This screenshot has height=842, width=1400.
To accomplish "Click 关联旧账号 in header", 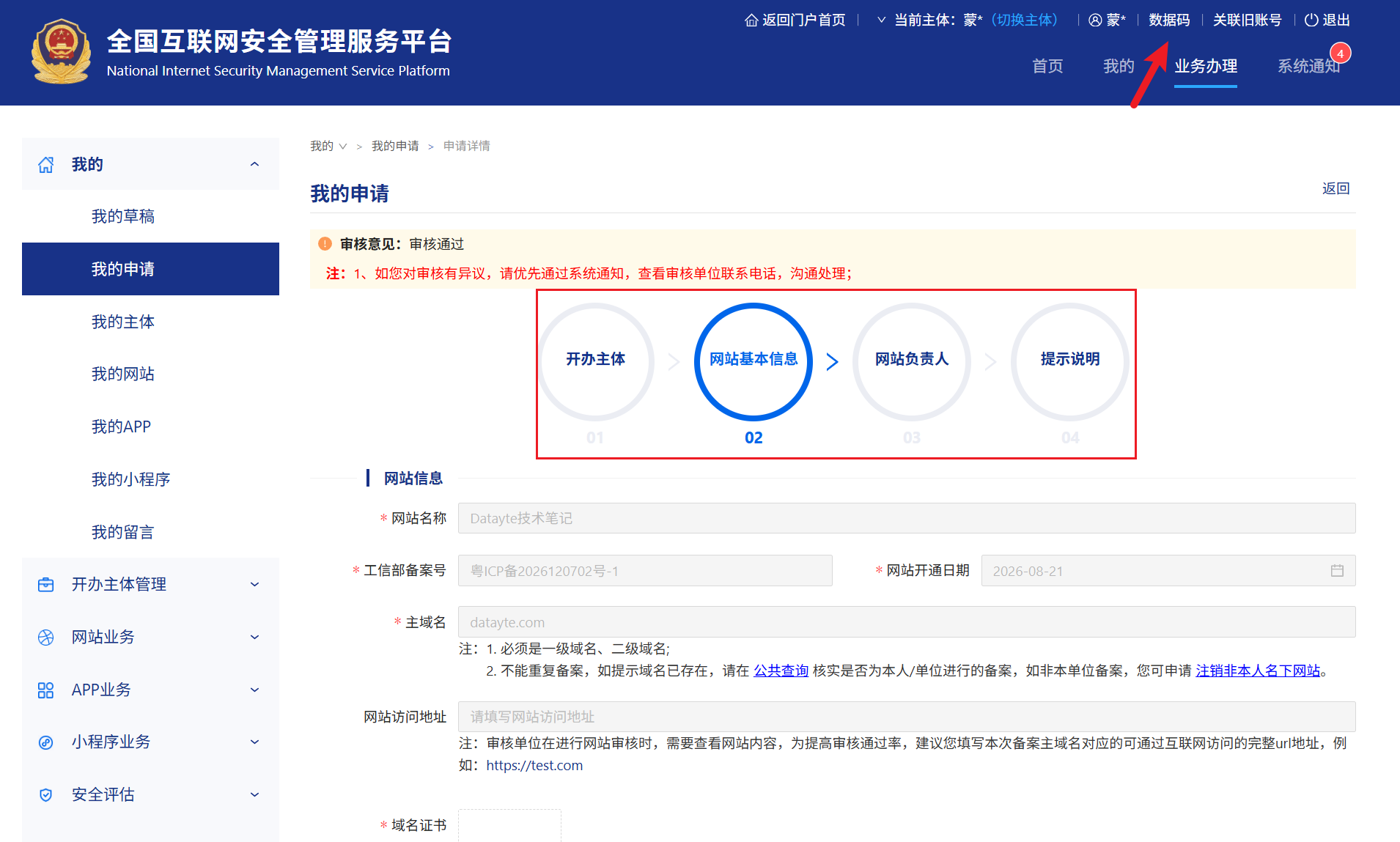I will [1247, 21].
